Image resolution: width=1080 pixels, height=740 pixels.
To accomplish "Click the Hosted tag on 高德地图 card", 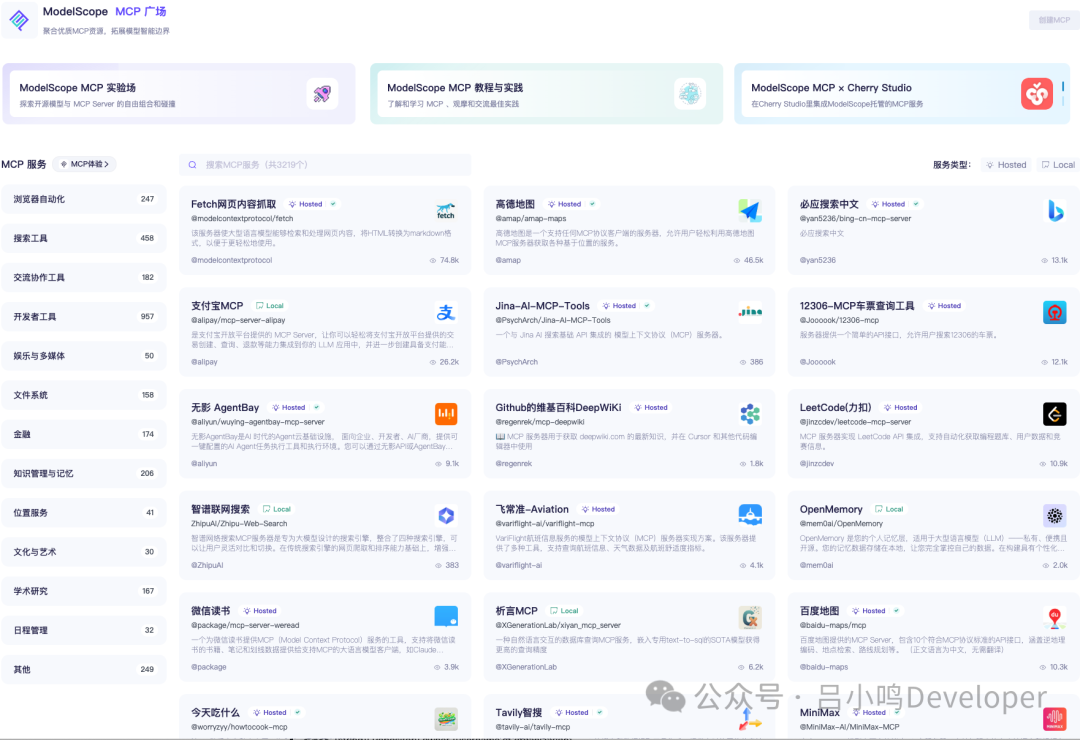I will [x=565, y=204].
